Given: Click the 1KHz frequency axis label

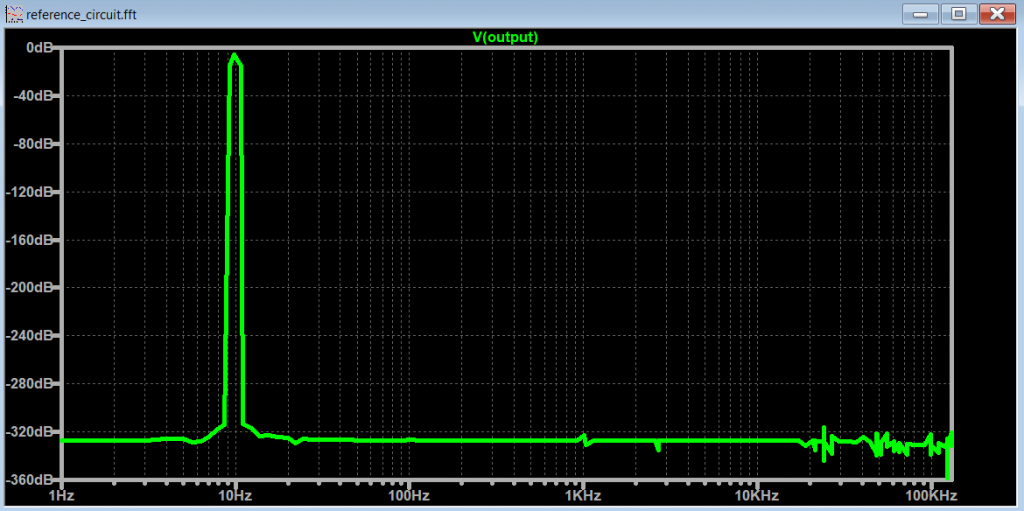Looking at the screenshot, I should pos(582,496).
